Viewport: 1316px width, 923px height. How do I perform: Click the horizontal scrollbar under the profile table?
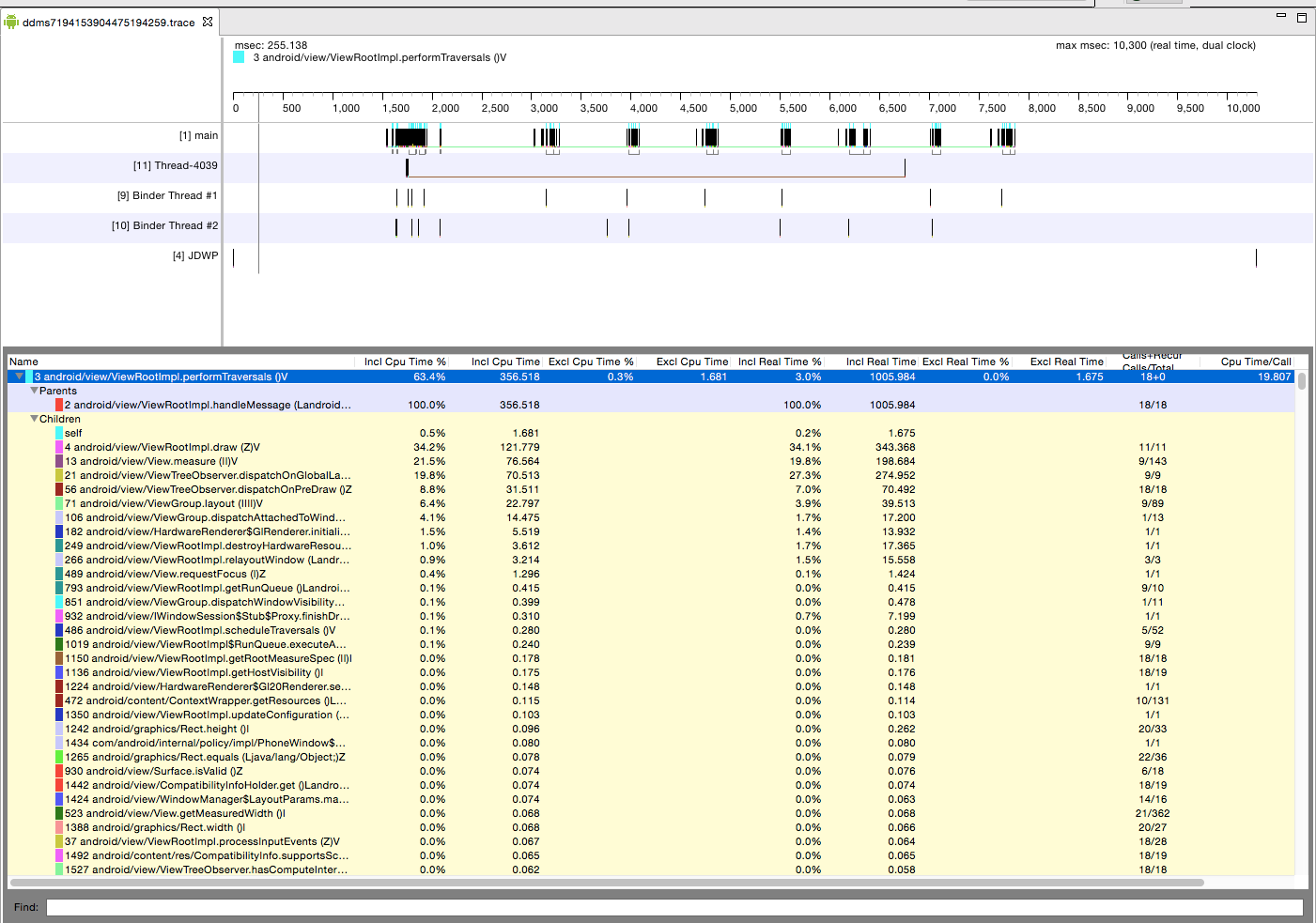[x=606, y=883]
